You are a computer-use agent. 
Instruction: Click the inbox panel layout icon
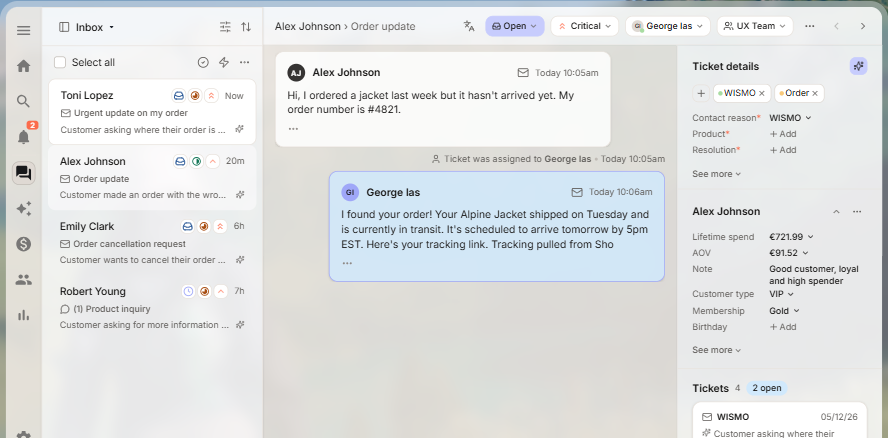(x=64, y=27)
